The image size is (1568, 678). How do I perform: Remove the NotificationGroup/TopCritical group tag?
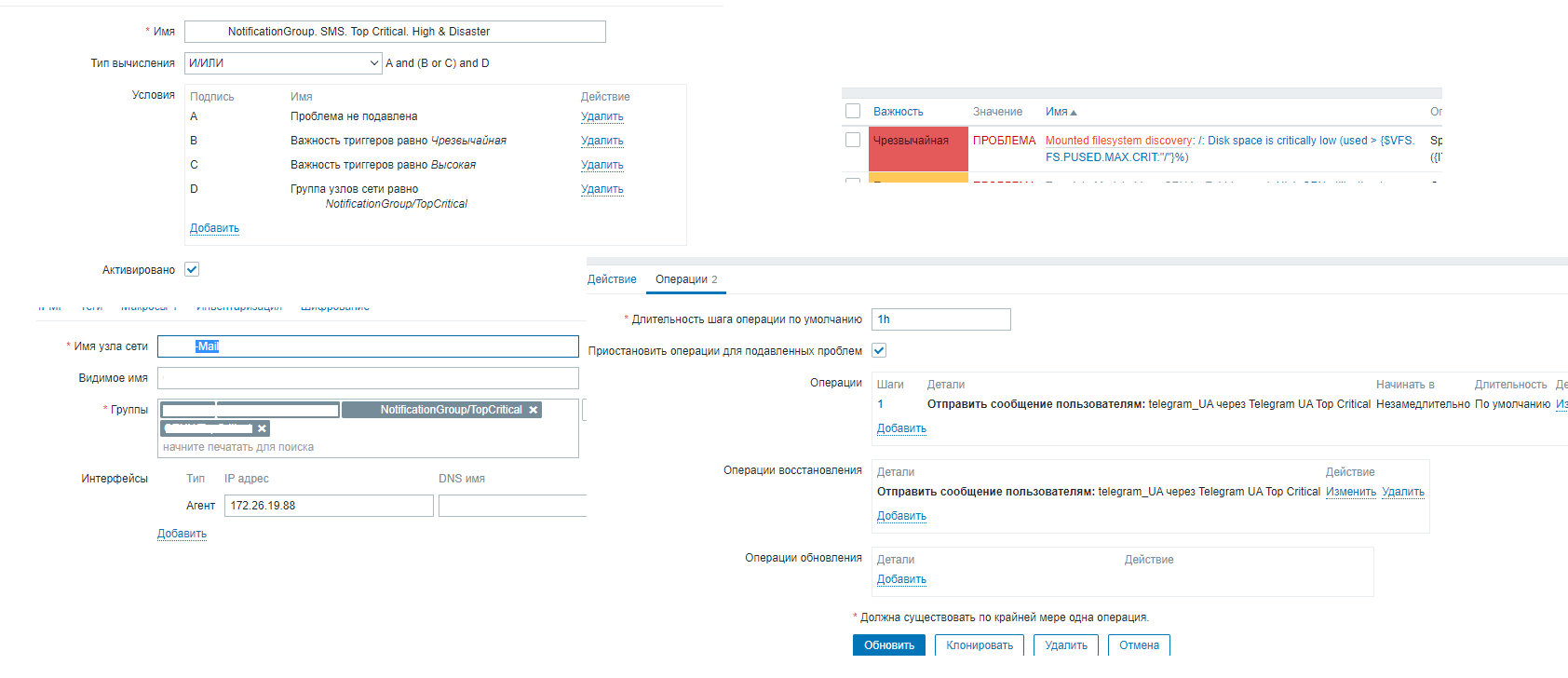click(x=534, y=410)
